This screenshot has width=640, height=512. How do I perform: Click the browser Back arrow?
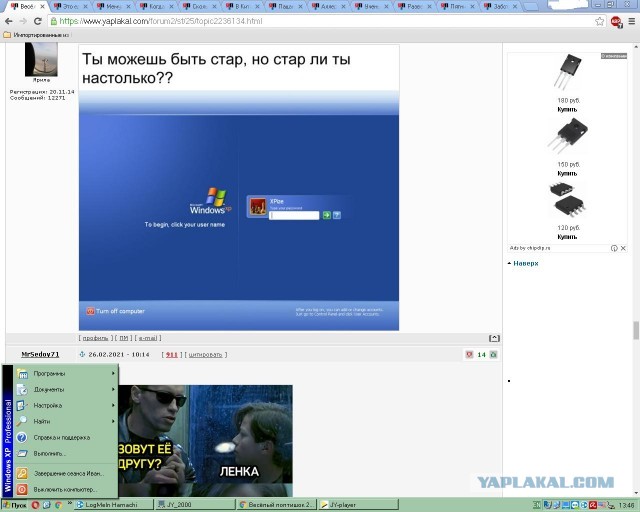[x=9, y=21]
